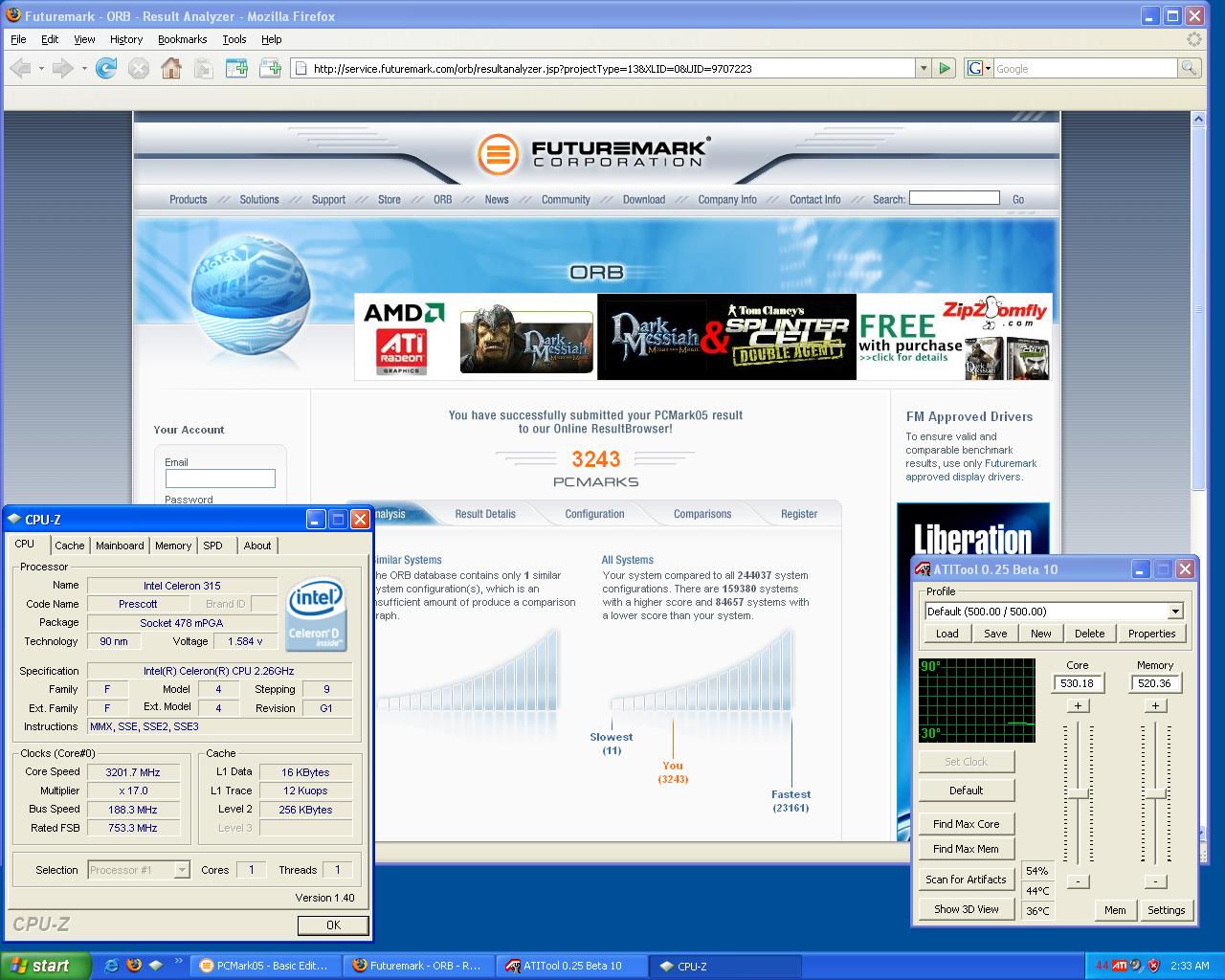Switch to CPU-Z Mainboard tab
Image resolution: width=1225 pixels, height=980 pixels.
click(120, 546)
